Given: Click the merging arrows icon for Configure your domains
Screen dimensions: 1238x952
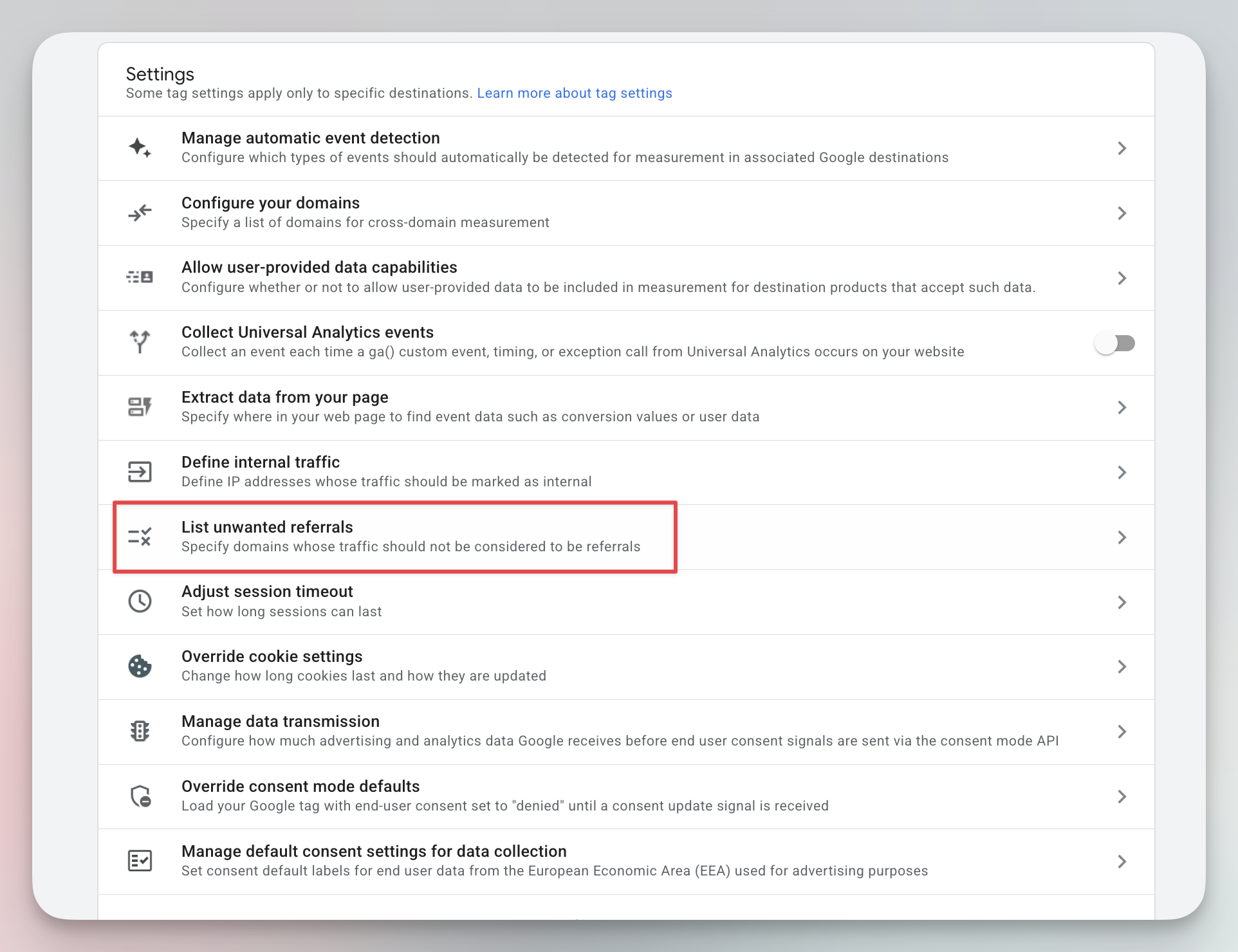Looking at the screenshot, I should point(140,213).
